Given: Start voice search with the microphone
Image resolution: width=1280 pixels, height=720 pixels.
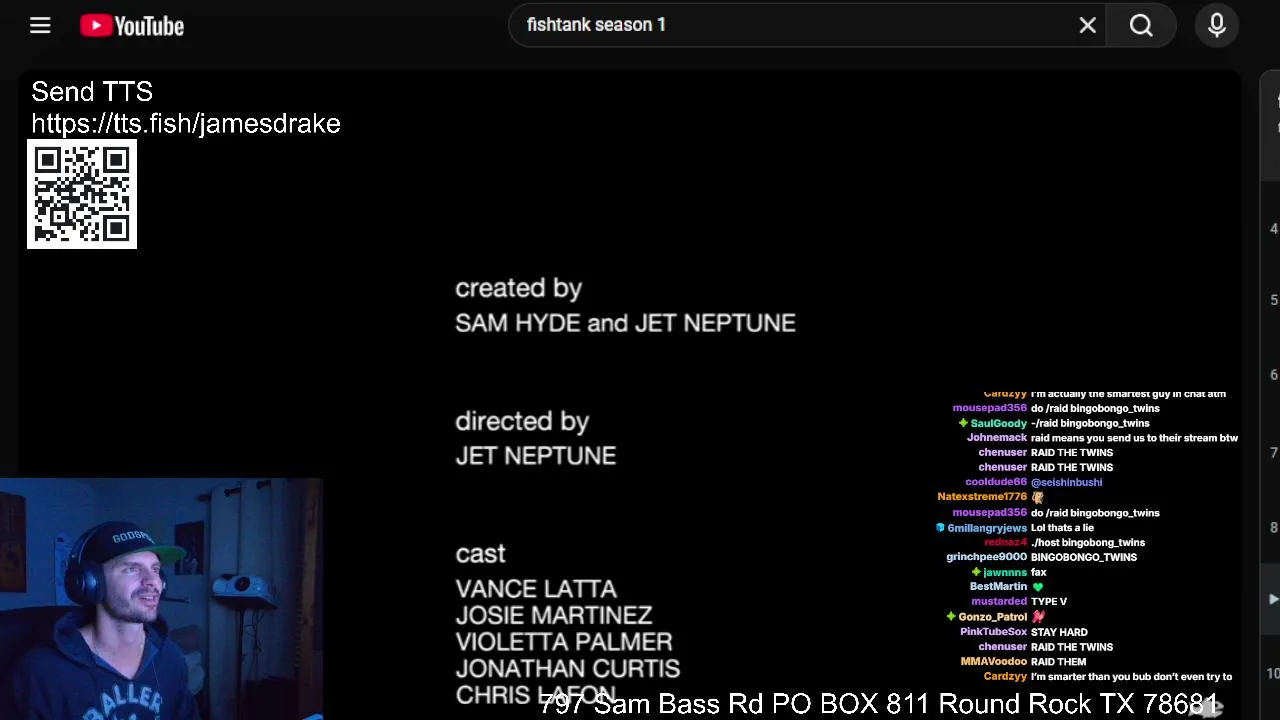Looking at the screenshot, I should click(1217, 26).
